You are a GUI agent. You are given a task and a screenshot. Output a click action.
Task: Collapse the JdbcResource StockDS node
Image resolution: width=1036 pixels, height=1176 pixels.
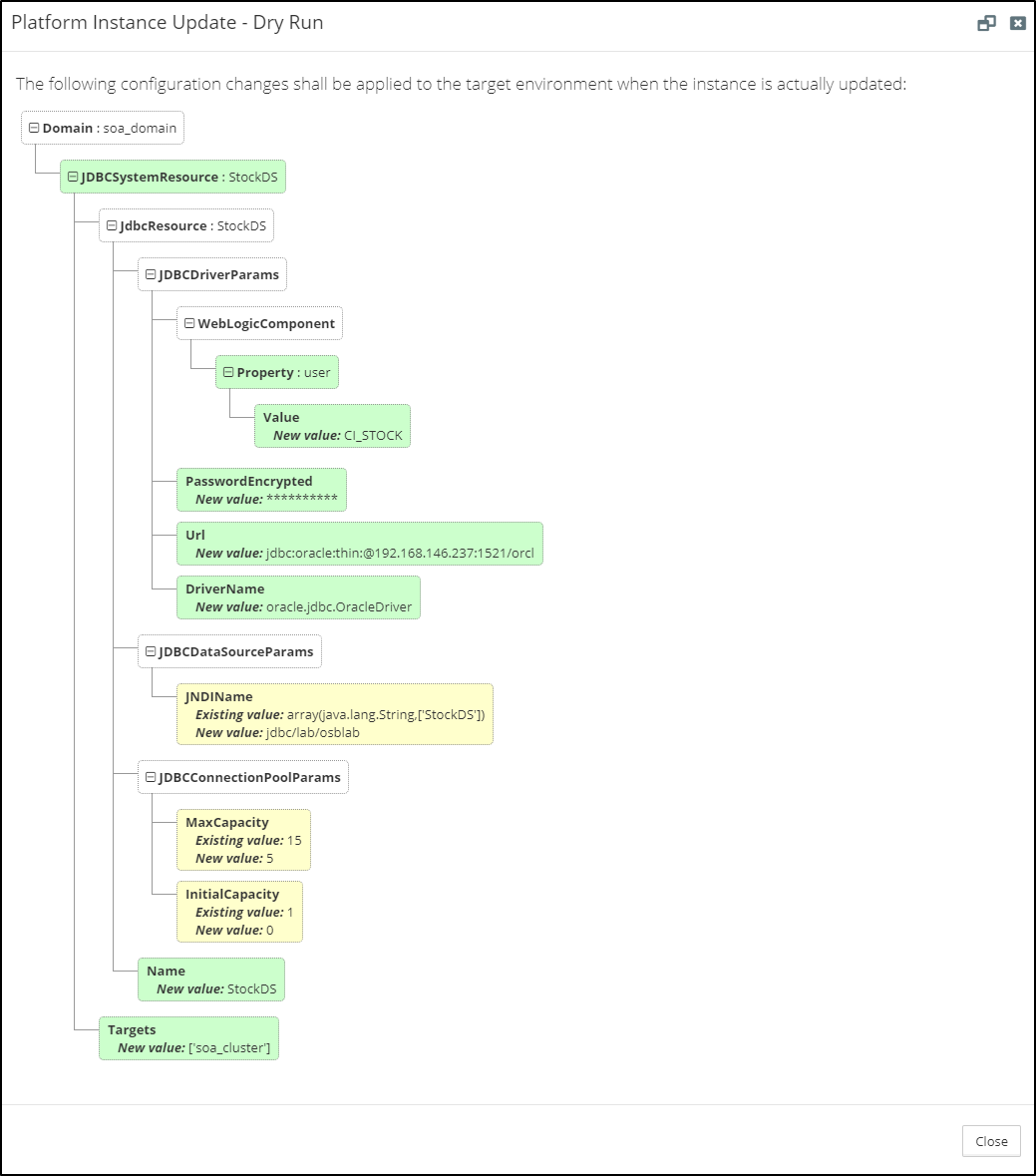[112, 225]
